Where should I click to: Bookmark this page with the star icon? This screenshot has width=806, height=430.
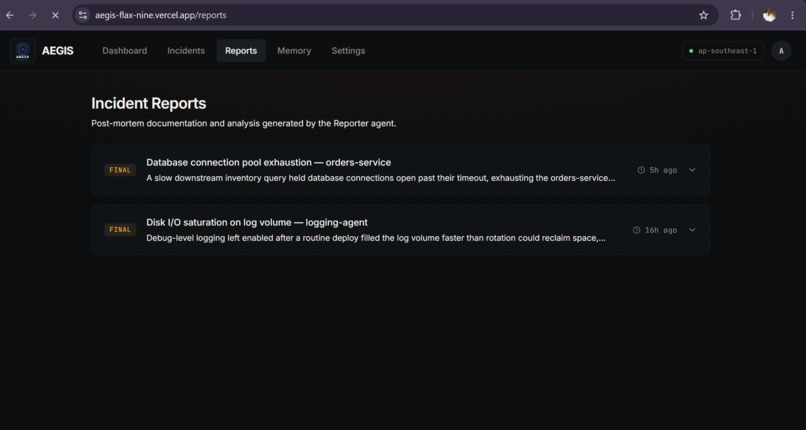point(704,15)
